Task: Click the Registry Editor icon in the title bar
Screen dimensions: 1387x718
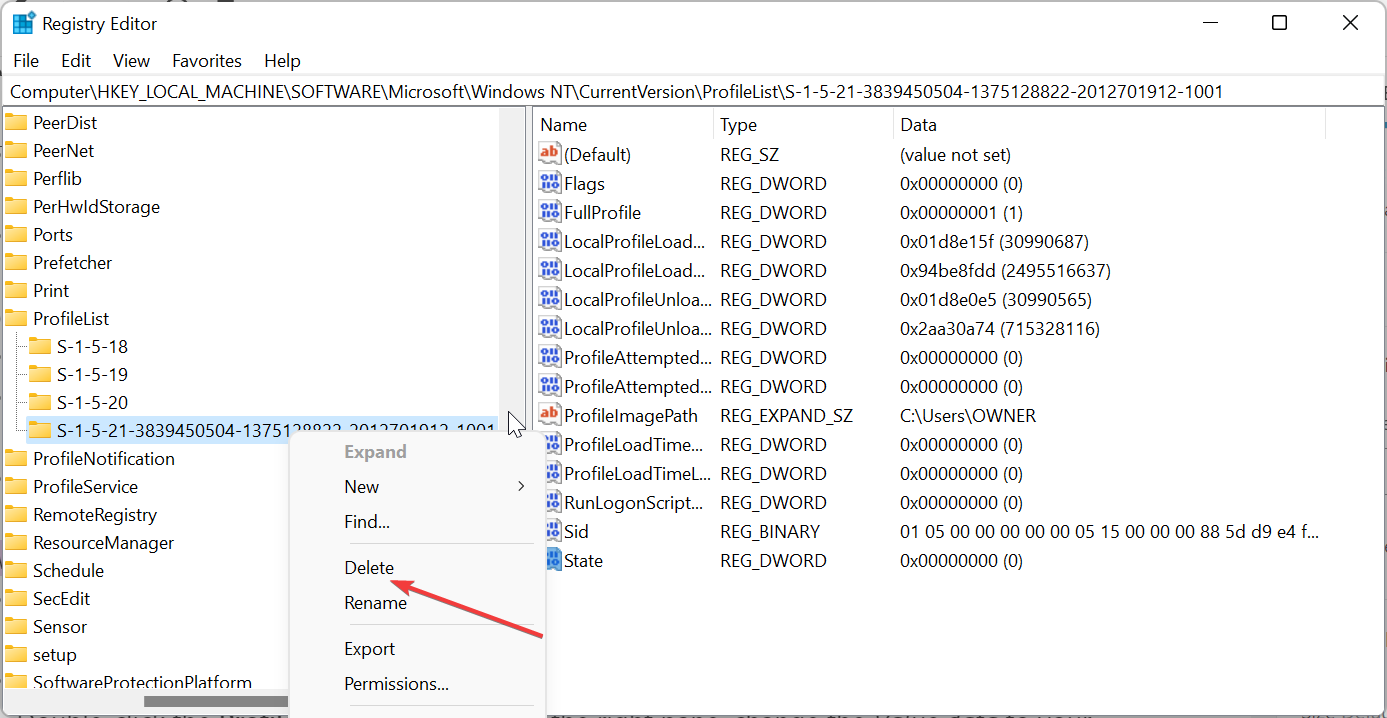Action: pos(24,23)
